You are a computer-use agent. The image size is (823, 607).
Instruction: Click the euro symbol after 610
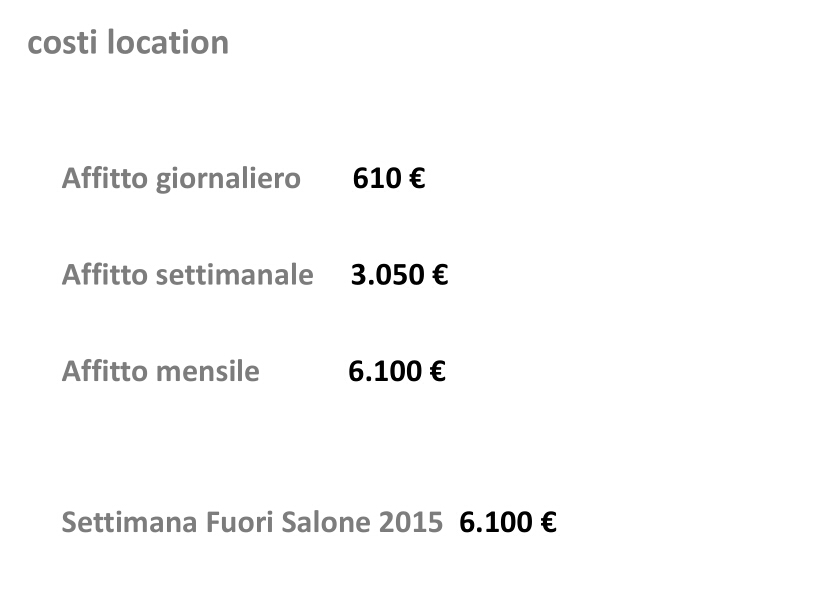(x=417, y=178)
